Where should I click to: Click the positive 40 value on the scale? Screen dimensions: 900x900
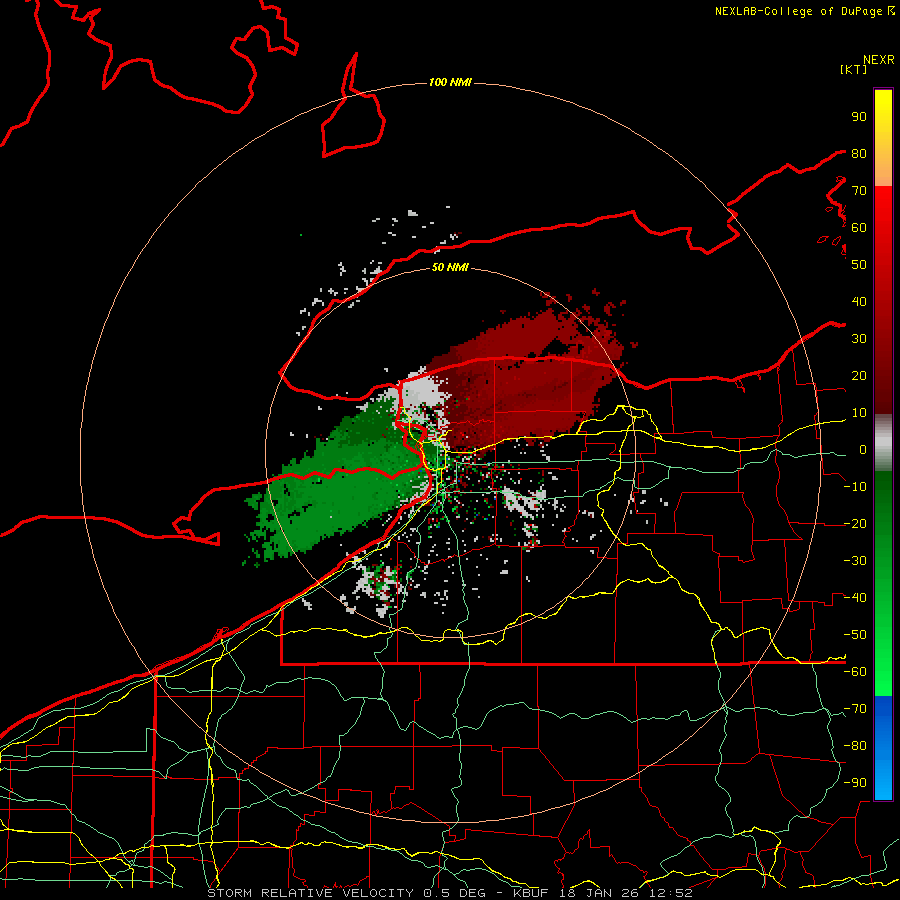859,301
